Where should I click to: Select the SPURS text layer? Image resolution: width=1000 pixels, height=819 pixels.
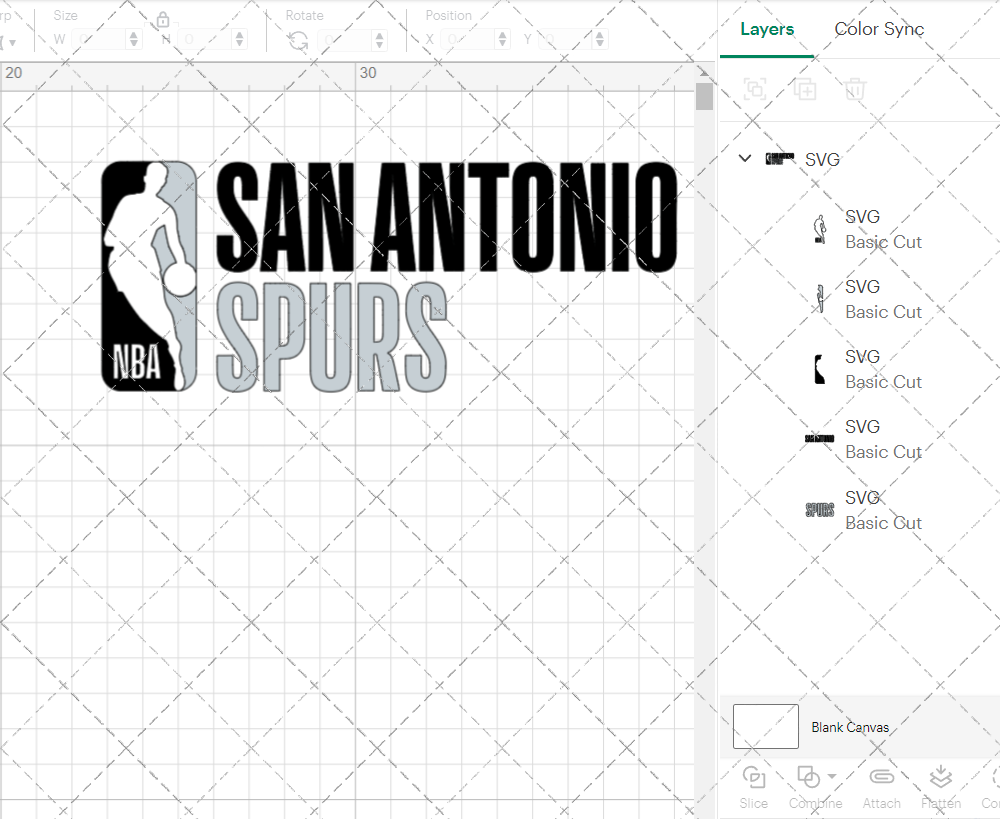(820, 510)
